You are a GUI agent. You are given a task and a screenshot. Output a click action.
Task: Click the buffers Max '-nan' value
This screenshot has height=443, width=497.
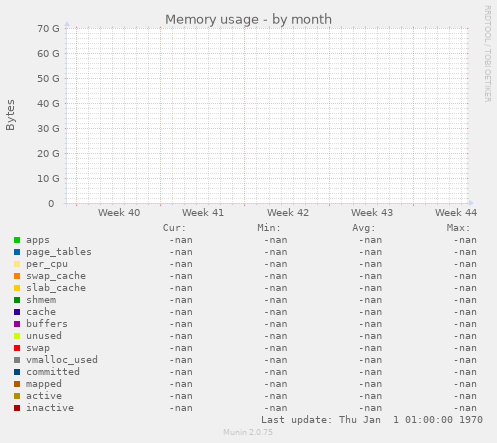click(x=465, y=324)
